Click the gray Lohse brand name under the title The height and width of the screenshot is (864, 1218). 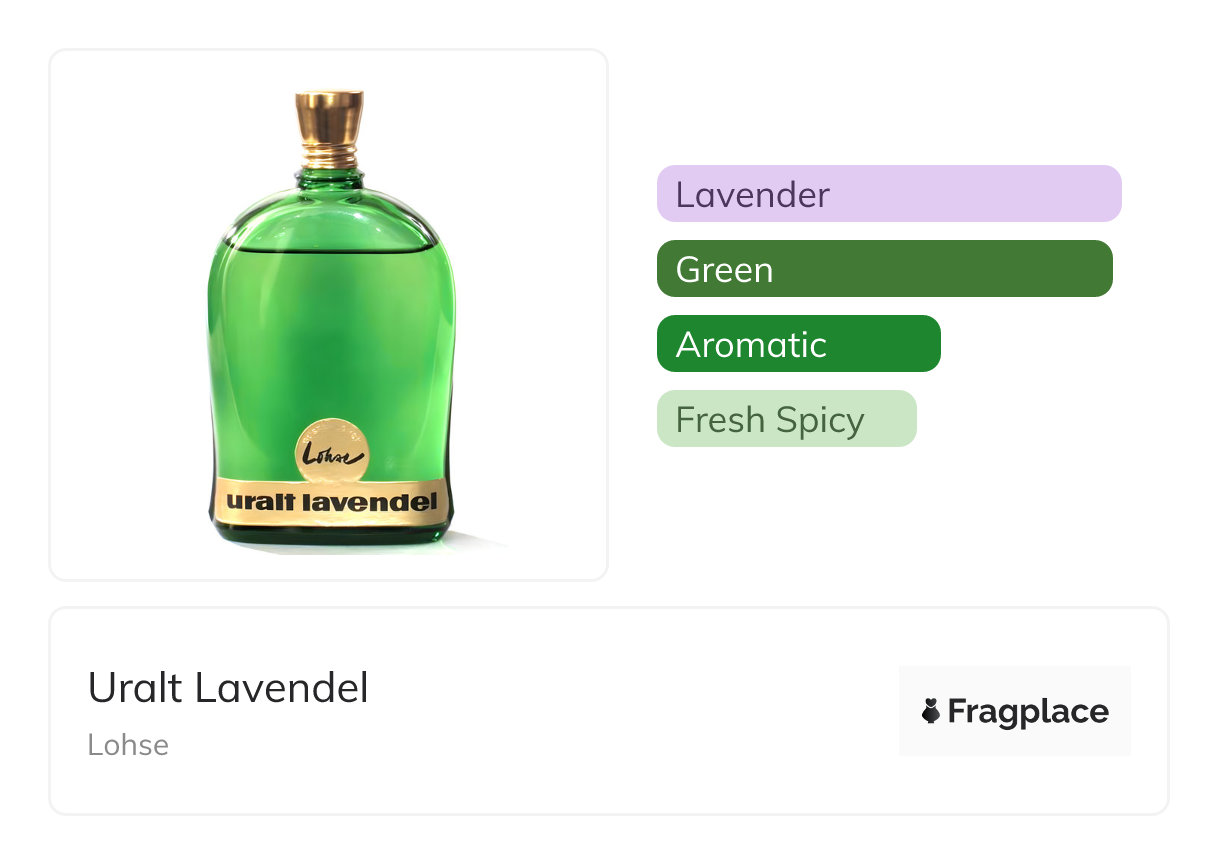click(128, 745)
